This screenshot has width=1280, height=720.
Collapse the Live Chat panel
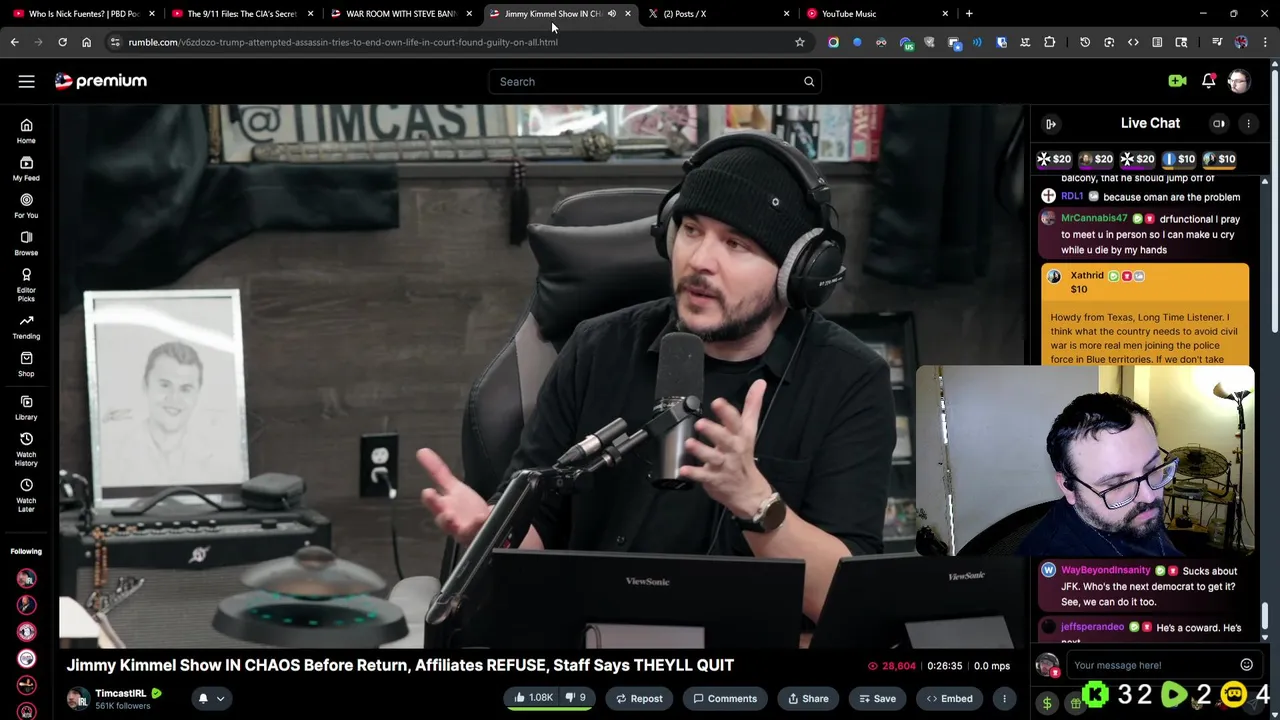1051,124
